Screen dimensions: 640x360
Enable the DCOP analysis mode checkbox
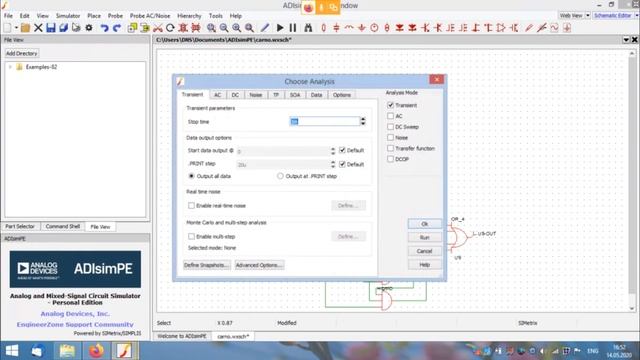(x=391, y=159)
